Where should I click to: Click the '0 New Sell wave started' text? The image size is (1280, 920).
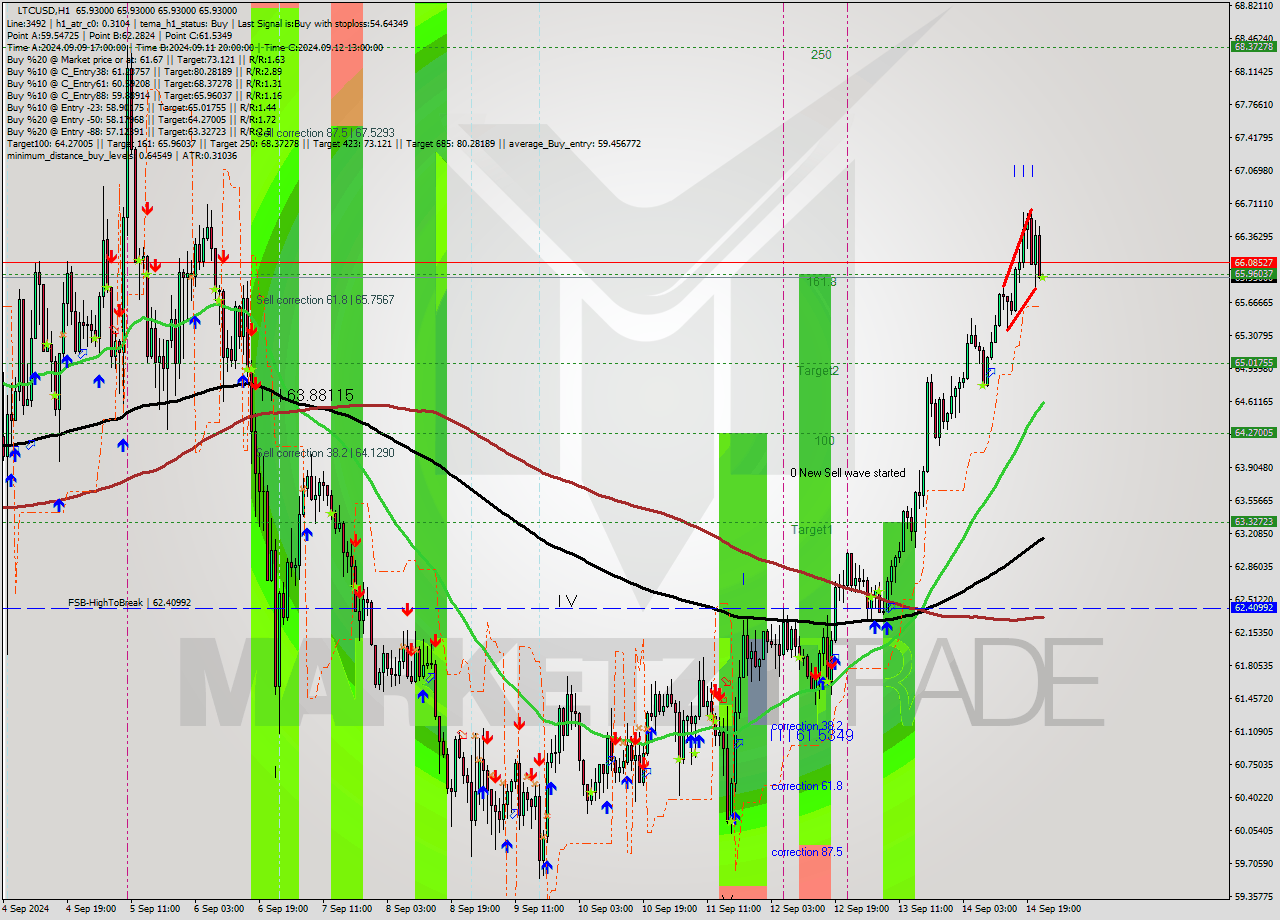pyautogui.click(x=848, y=473)
